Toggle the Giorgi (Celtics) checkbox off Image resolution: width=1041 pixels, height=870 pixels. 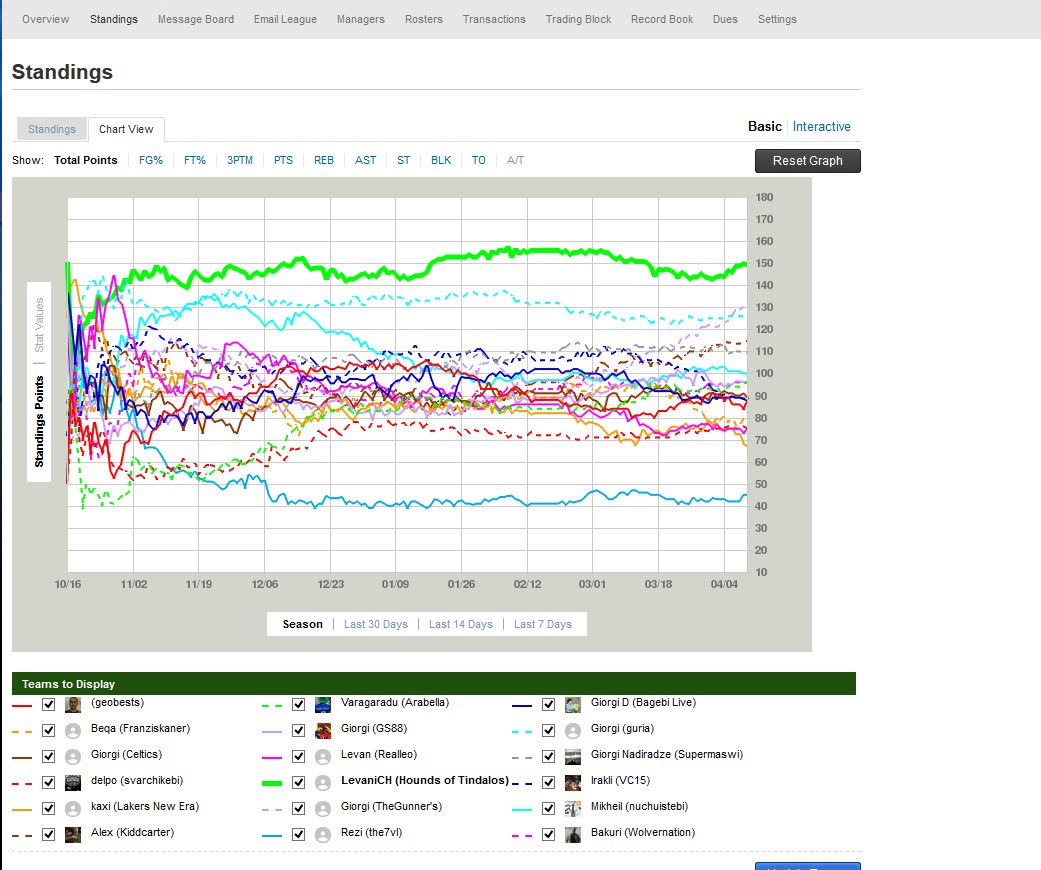click(48, 756)
